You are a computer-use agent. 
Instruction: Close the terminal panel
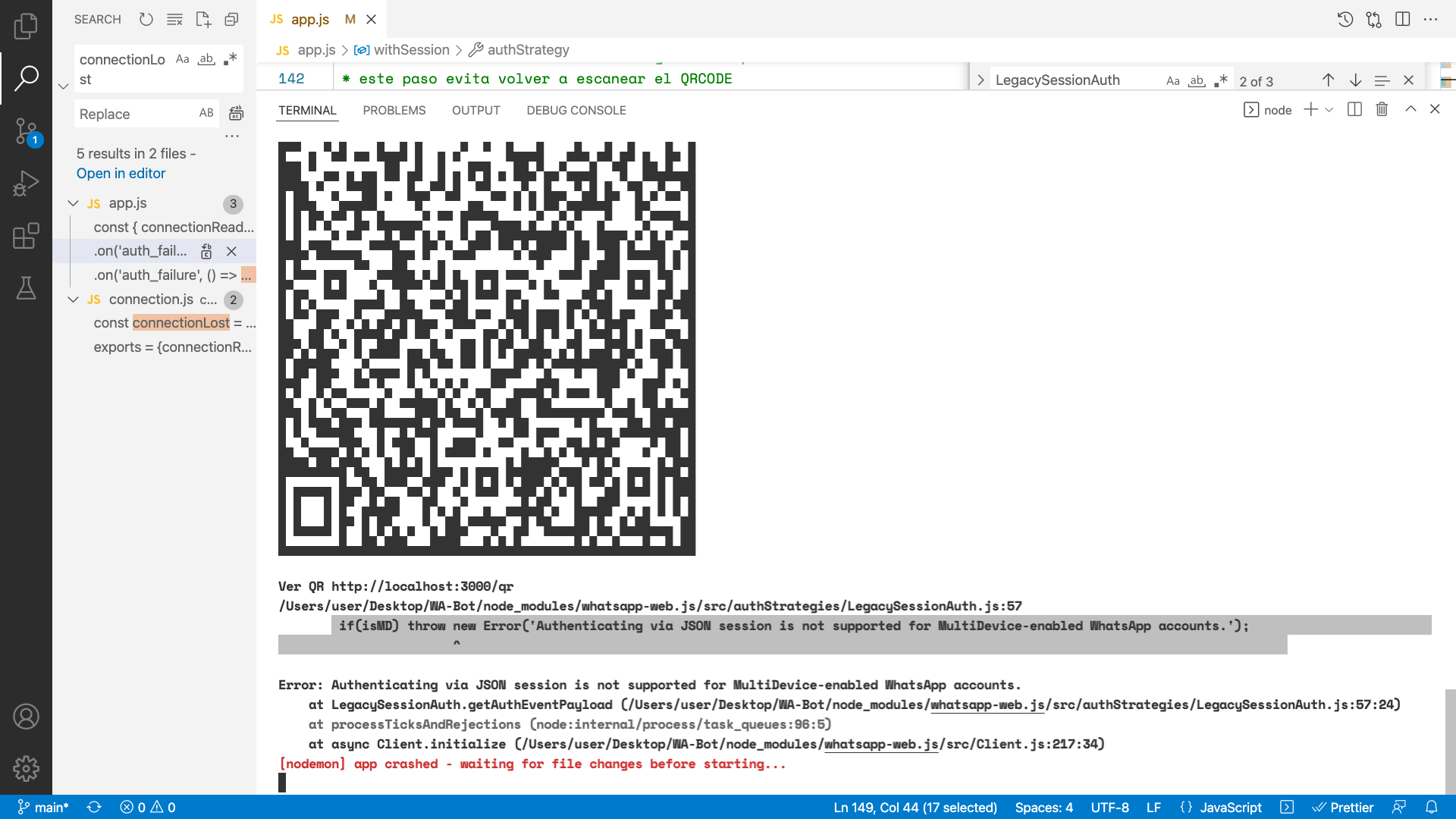[1435, 109]
